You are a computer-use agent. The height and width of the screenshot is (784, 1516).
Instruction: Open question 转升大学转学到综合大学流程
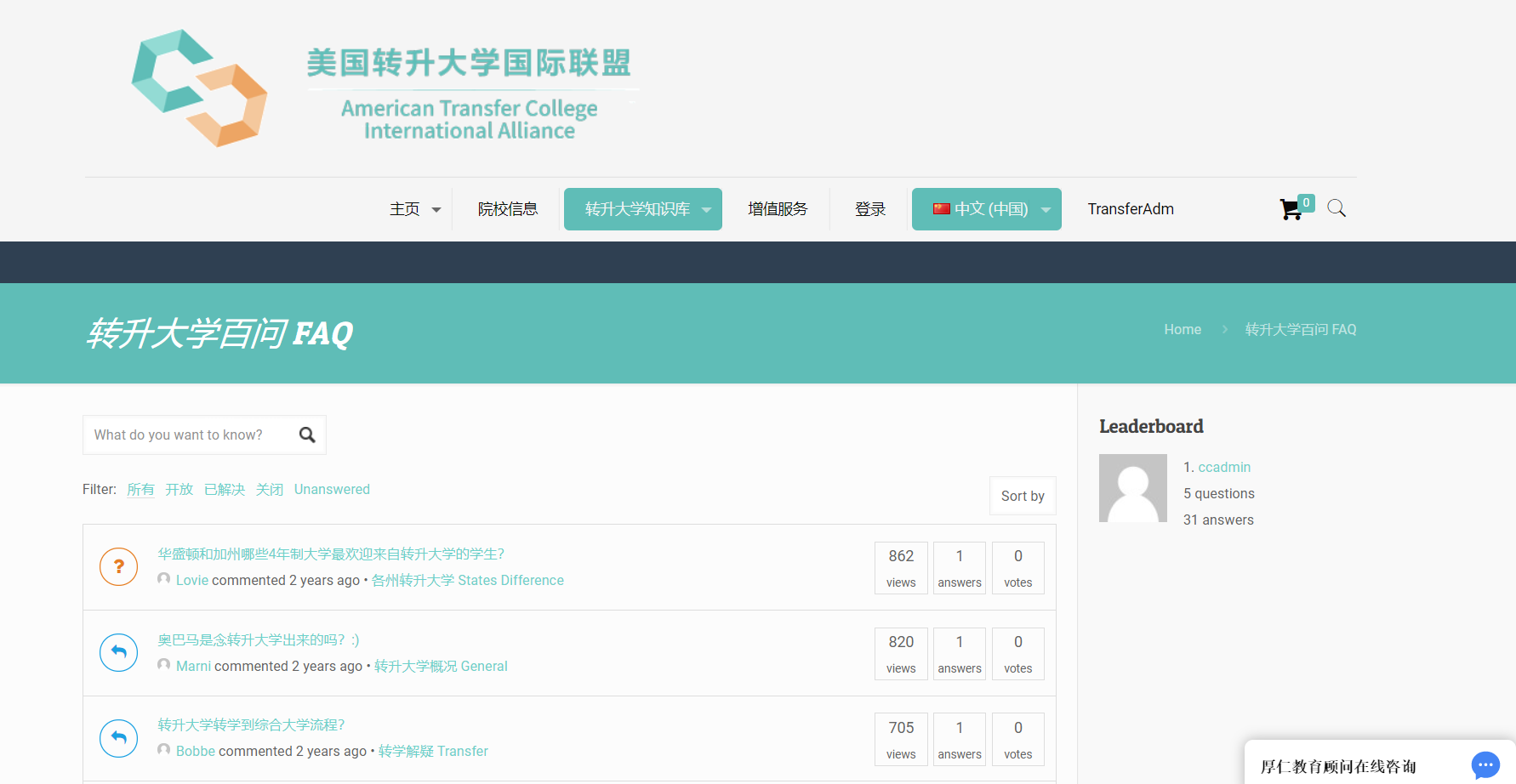(251, 725)
